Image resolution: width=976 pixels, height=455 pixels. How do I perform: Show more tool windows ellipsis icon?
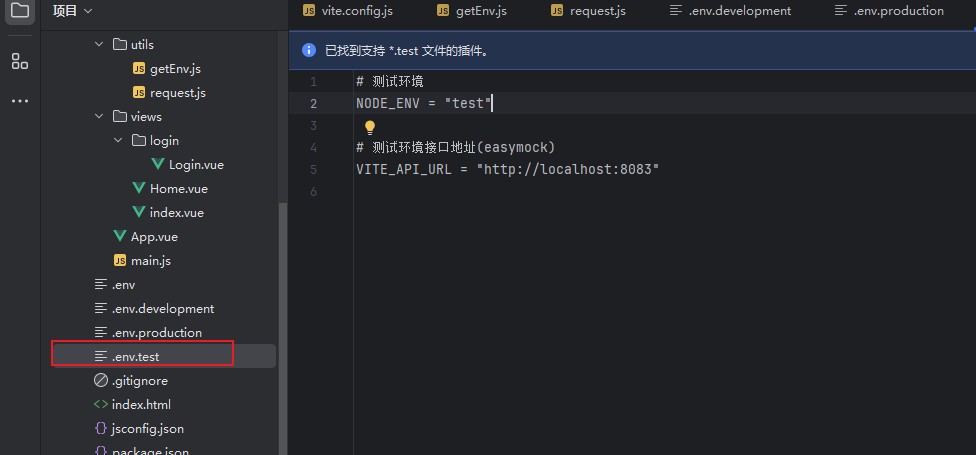tap(20, 101)
